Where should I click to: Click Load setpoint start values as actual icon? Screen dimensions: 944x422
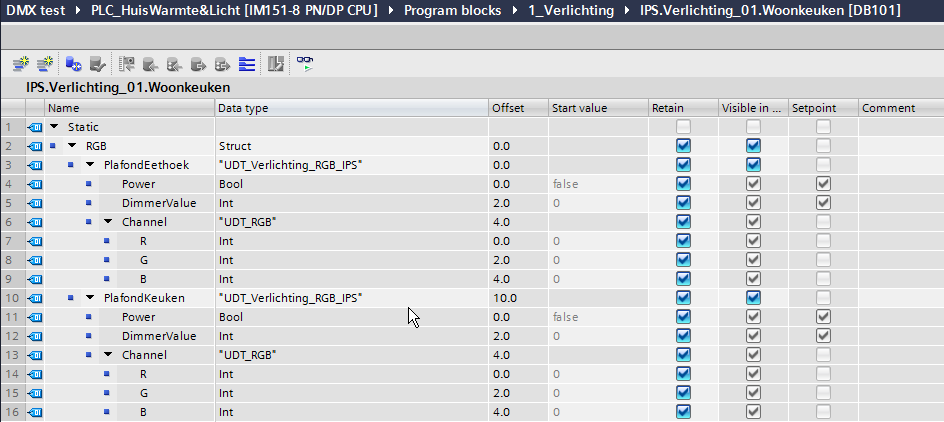tap(223, 63)
